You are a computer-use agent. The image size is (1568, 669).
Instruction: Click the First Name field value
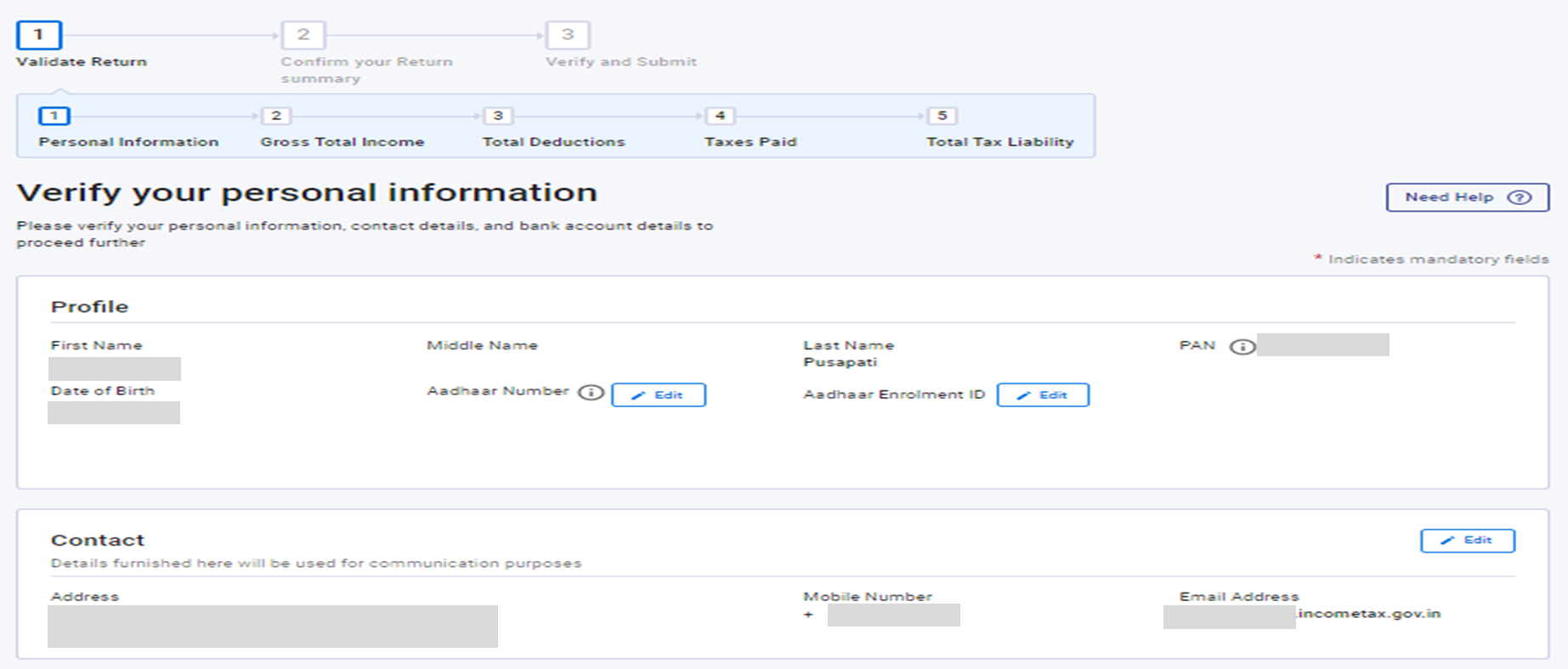coord(115,369)
